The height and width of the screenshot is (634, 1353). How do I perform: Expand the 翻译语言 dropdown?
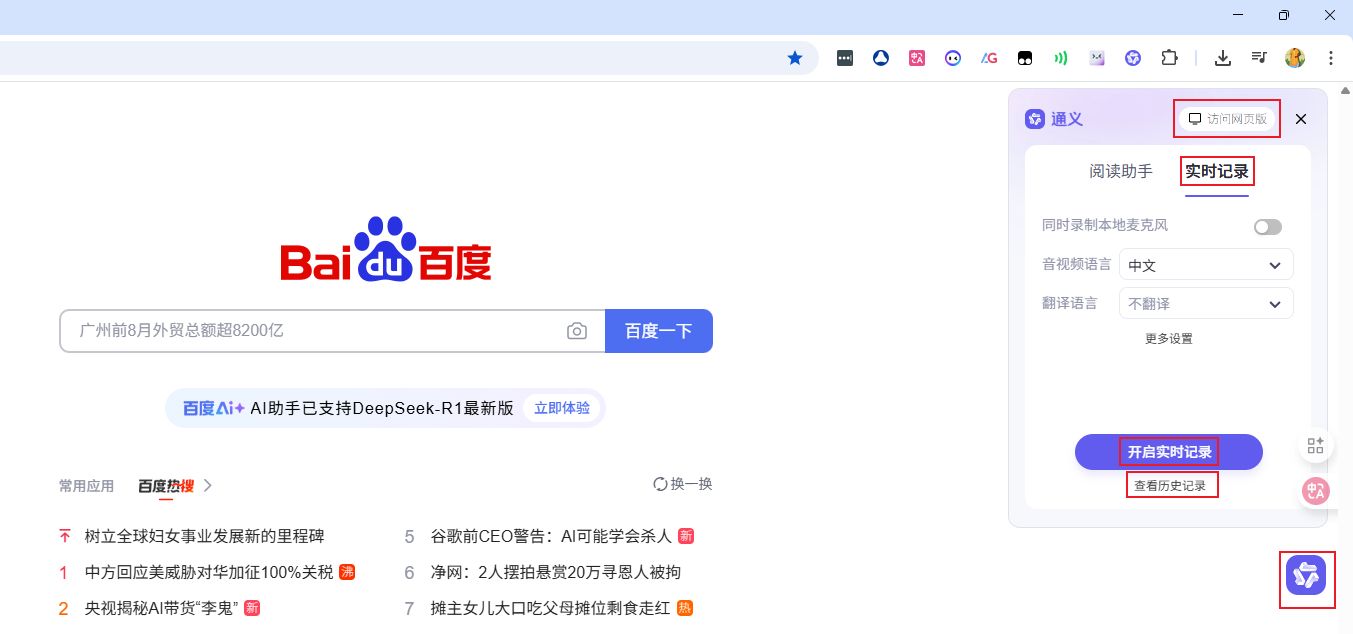coord(1206,304)
